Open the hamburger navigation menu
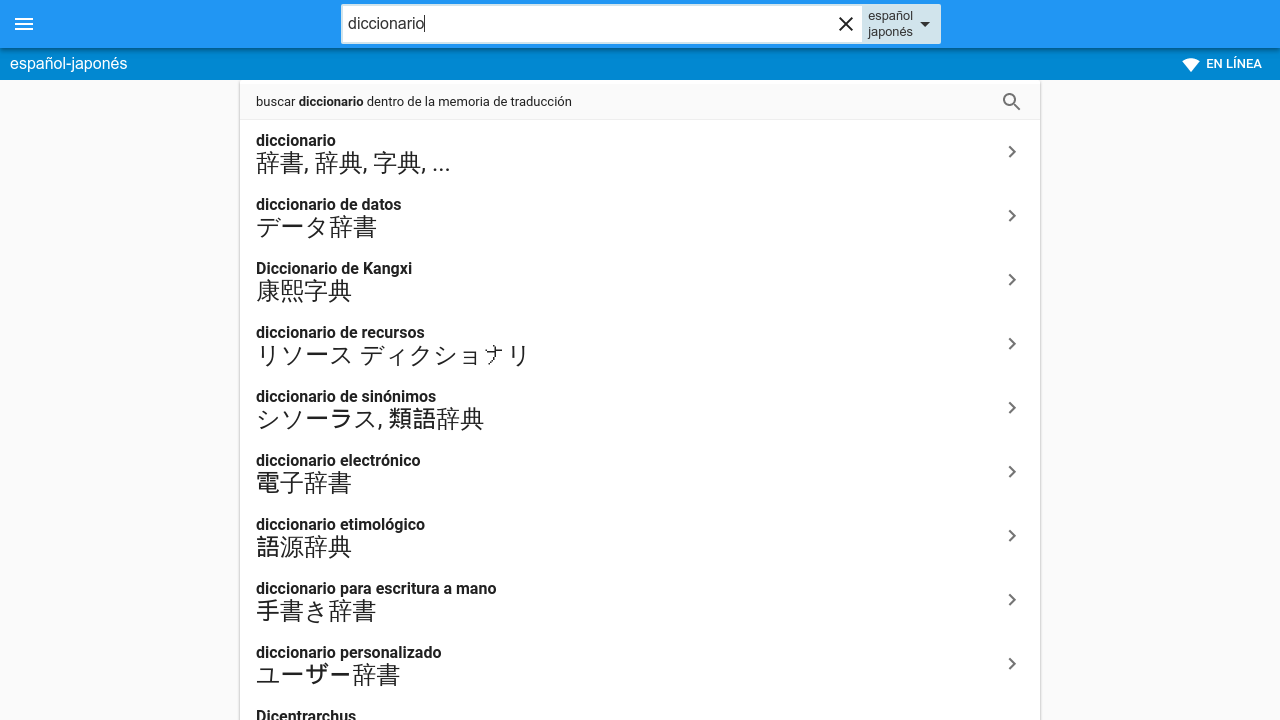Screen dimensions: 1280x720 24,24
